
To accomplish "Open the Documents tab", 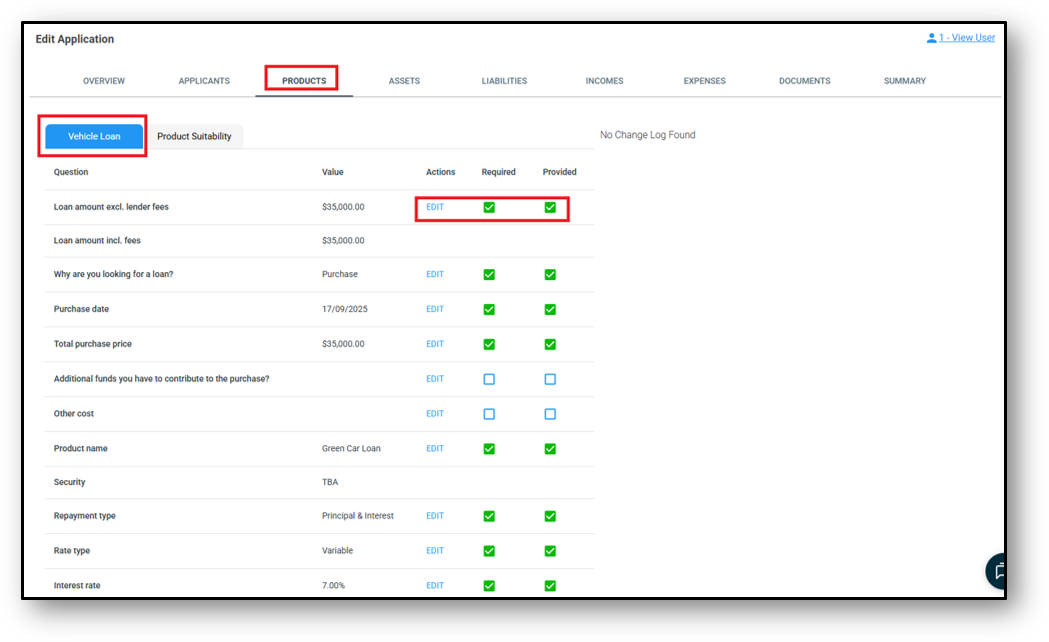I will [804, 81].
